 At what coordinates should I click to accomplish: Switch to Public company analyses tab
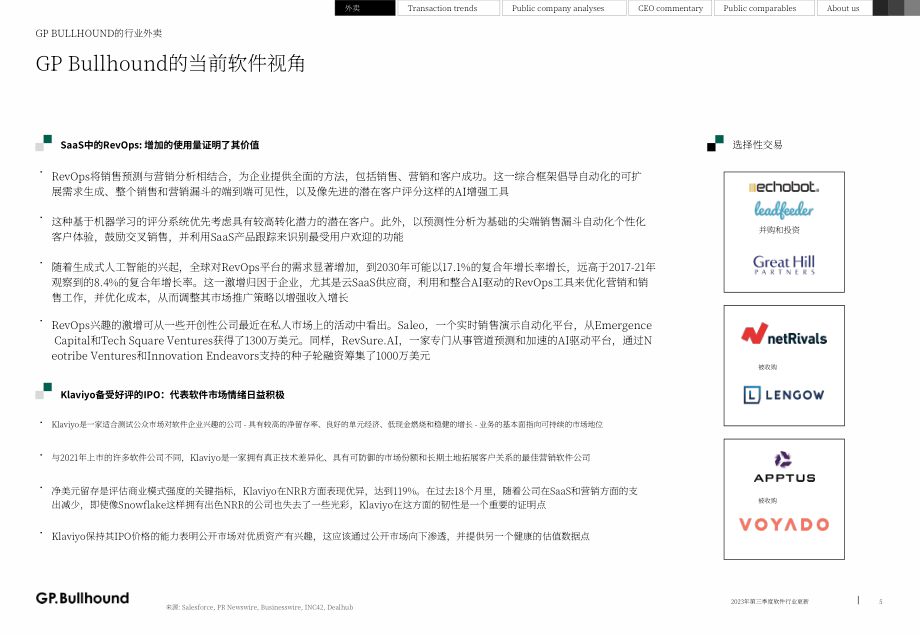[564, 8]
